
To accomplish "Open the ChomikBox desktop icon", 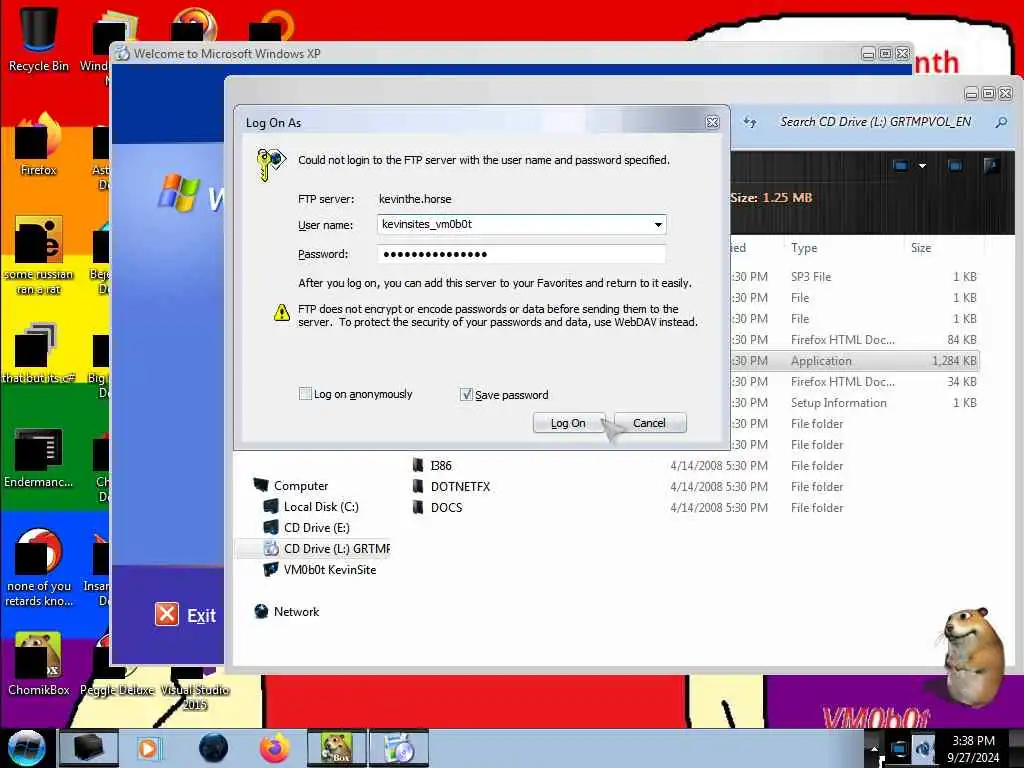I will click(39, 663).
